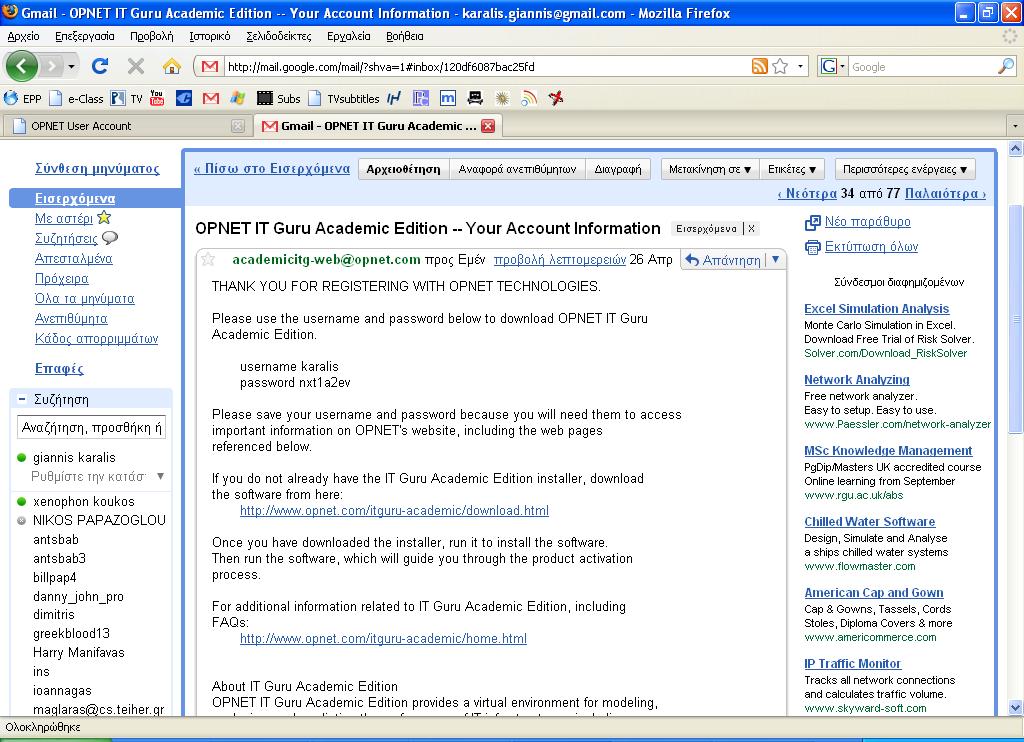Open the search engine selector dropdown

(842, 67)
